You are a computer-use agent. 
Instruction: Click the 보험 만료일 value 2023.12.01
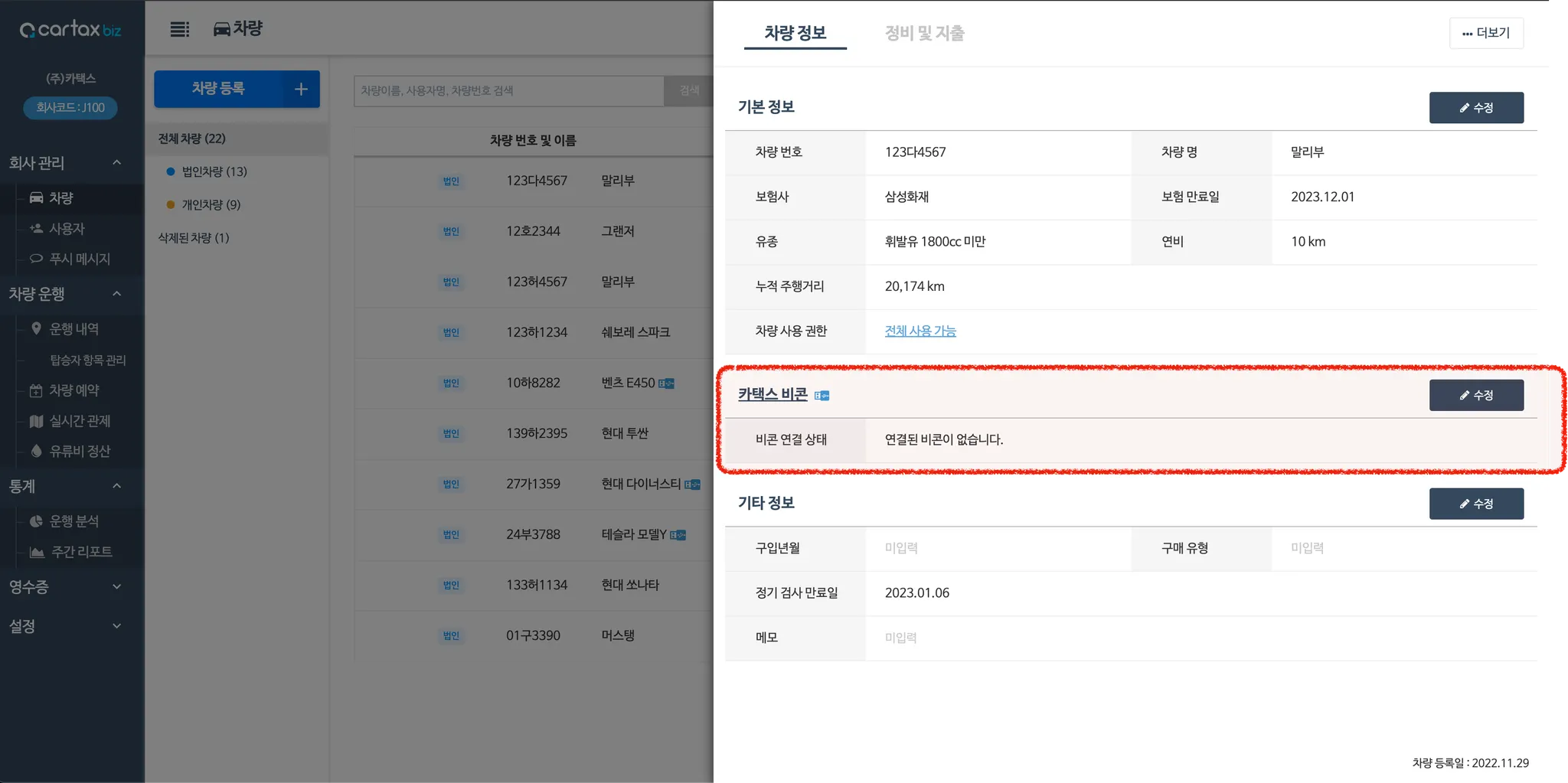(x=1322, y=197)
